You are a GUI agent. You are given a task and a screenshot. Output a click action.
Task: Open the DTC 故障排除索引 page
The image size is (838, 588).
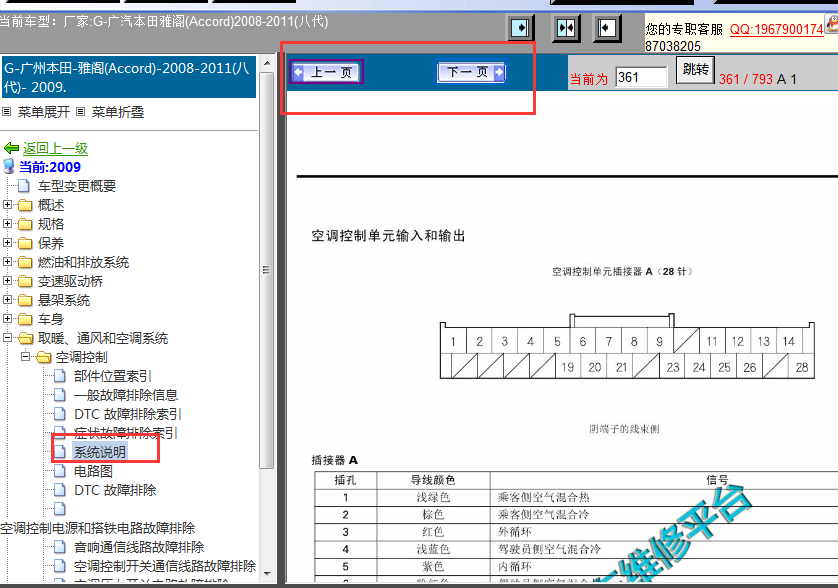click(128, 414)
